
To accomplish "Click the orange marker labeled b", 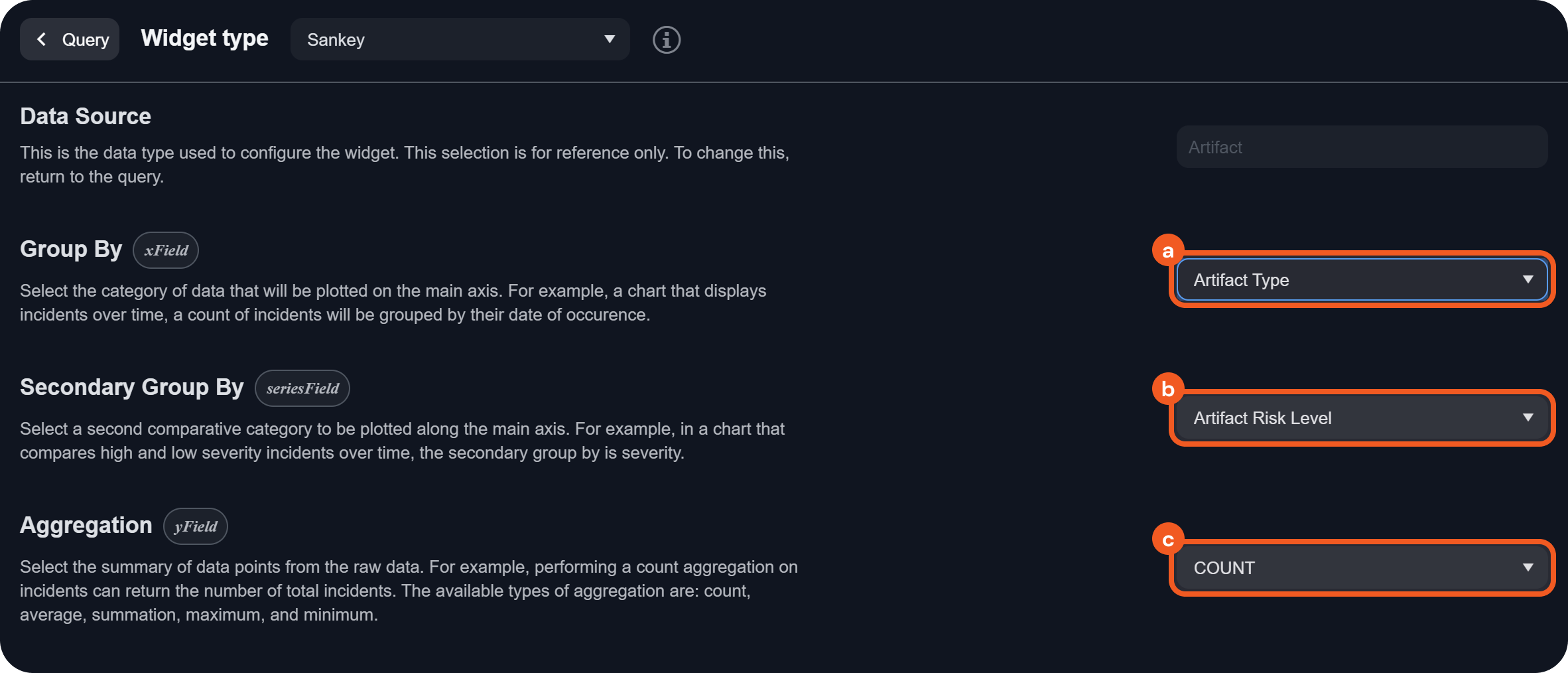I will [x=1168, y=389].
